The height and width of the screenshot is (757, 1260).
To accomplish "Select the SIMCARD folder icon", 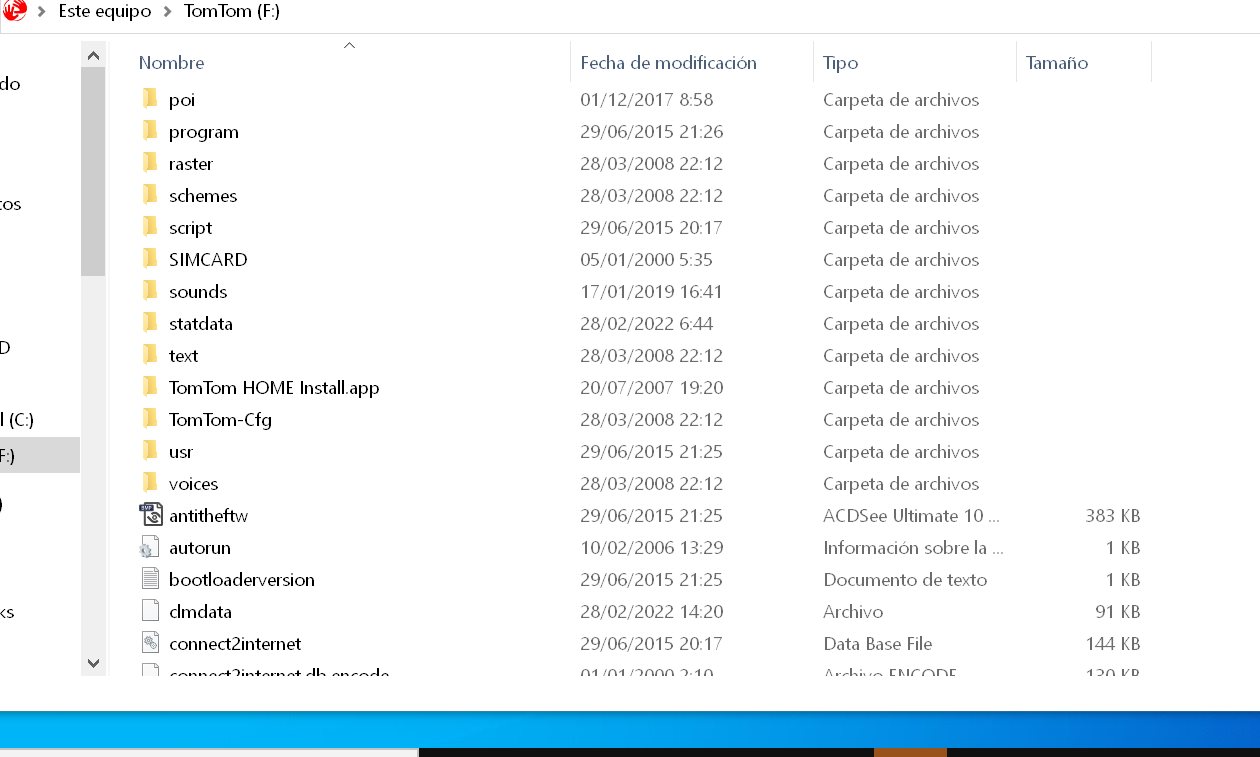I will click(150, 259).
